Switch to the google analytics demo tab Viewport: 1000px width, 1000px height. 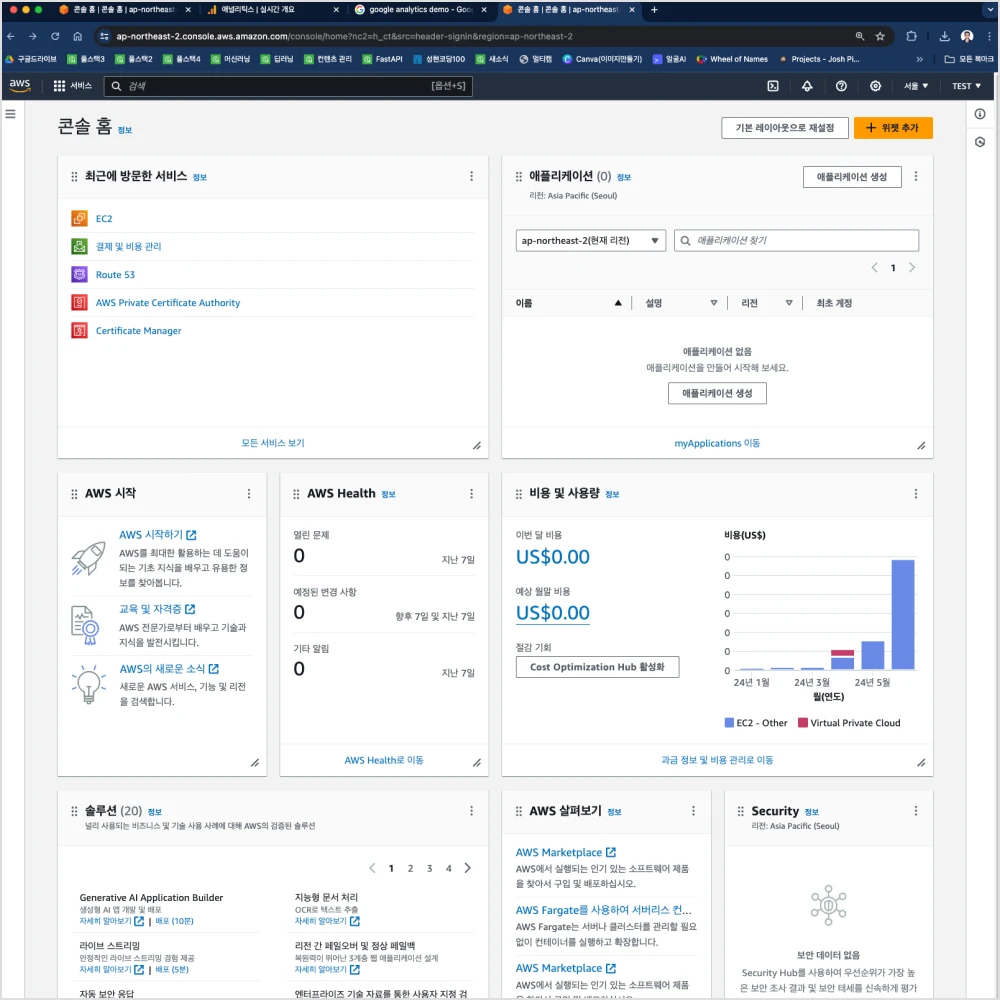pos(421,10)
